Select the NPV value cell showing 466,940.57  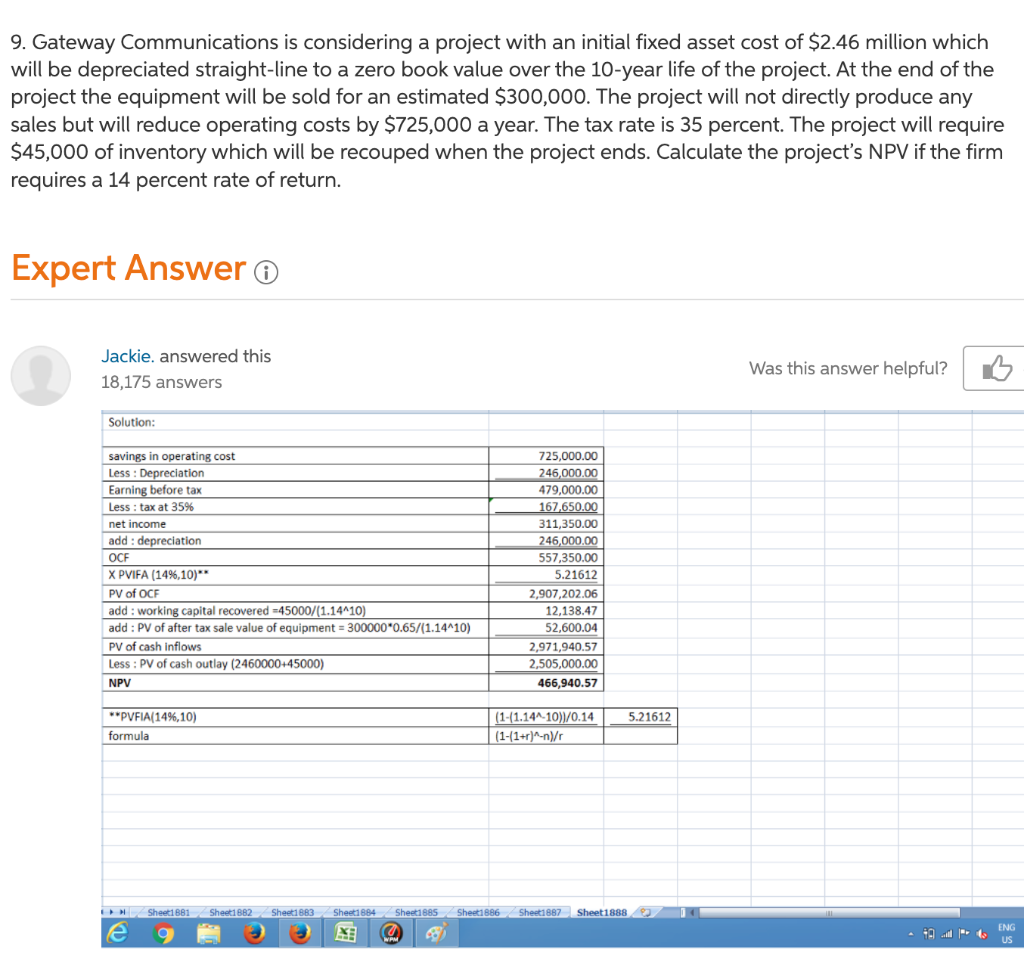tap(547, 683)
